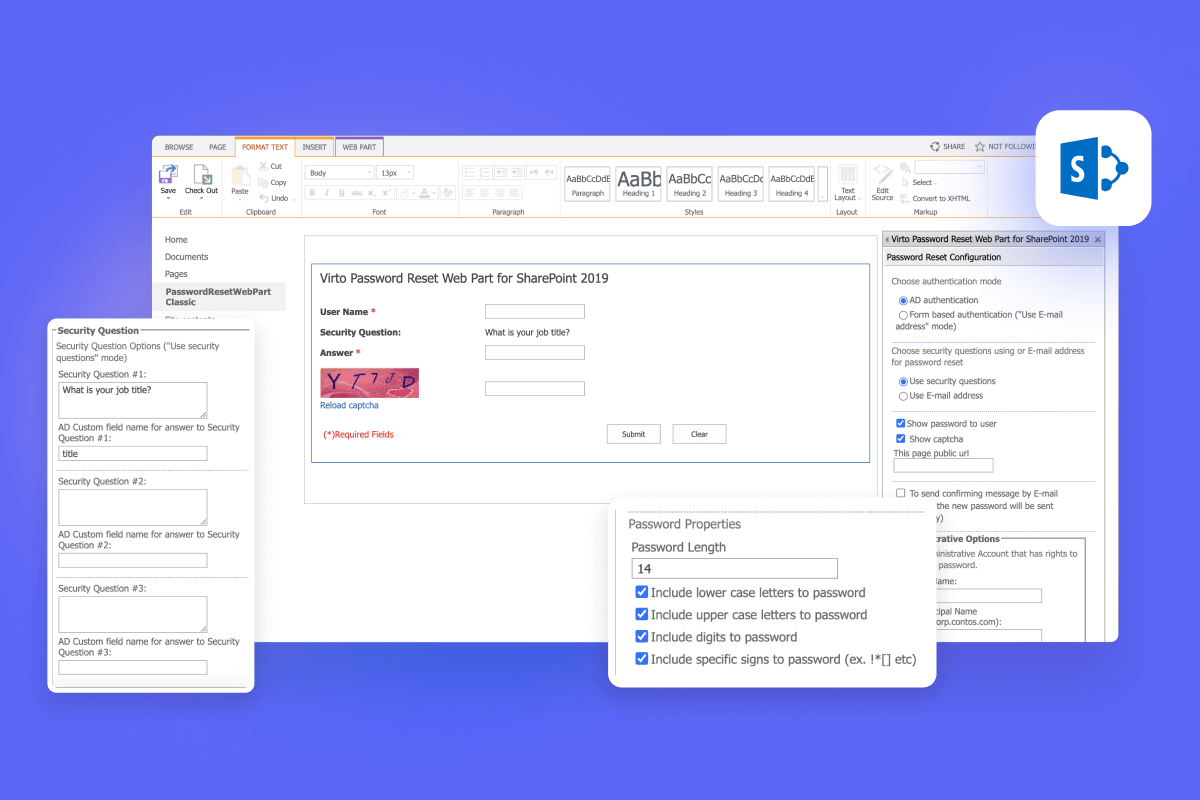
Task: Click the Password Length input showing 14
Action: coord(734,568)
